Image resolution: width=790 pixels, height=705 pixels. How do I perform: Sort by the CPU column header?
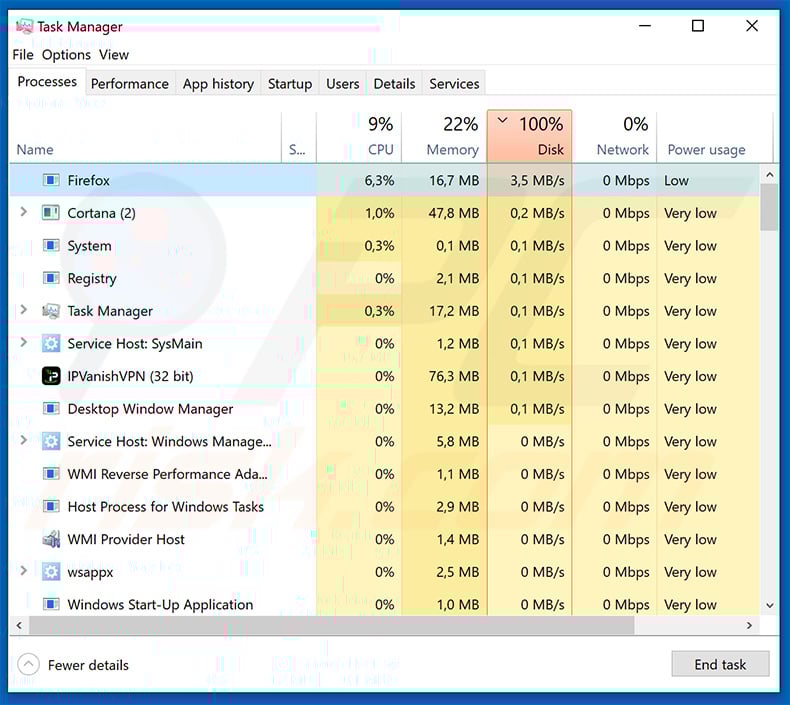359,137
